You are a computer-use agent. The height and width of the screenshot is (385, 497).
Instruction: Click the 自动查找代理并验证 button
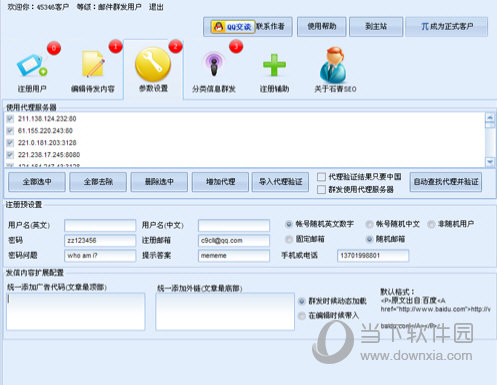(x=446, y=182)
